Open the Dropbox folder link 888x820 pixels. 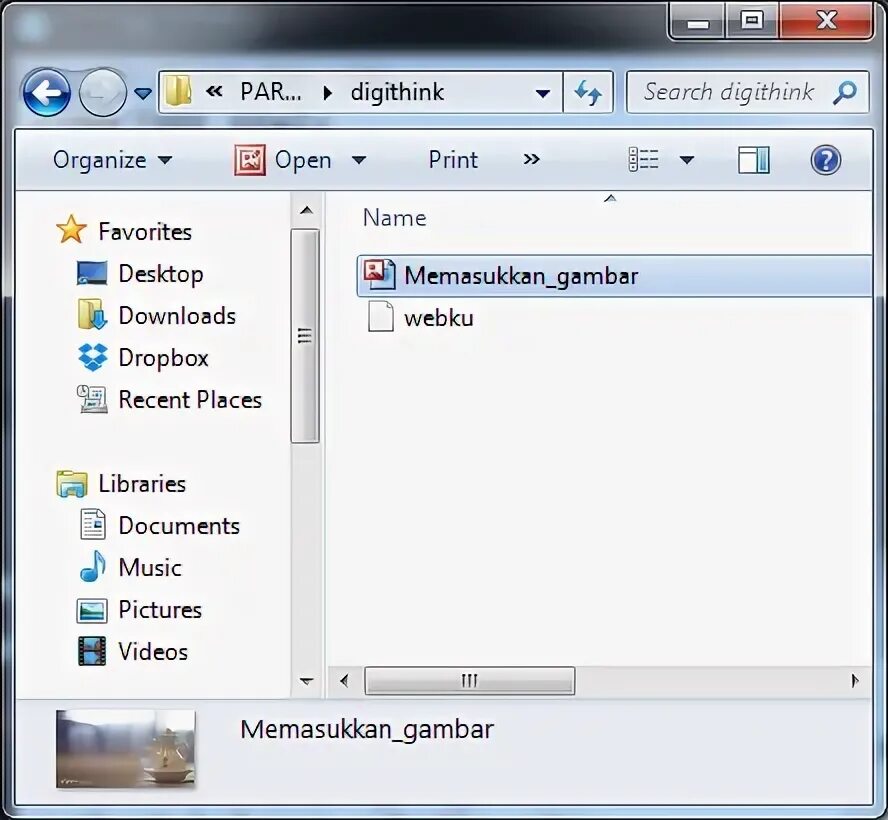pyautogui.click(x=164, y=358)
